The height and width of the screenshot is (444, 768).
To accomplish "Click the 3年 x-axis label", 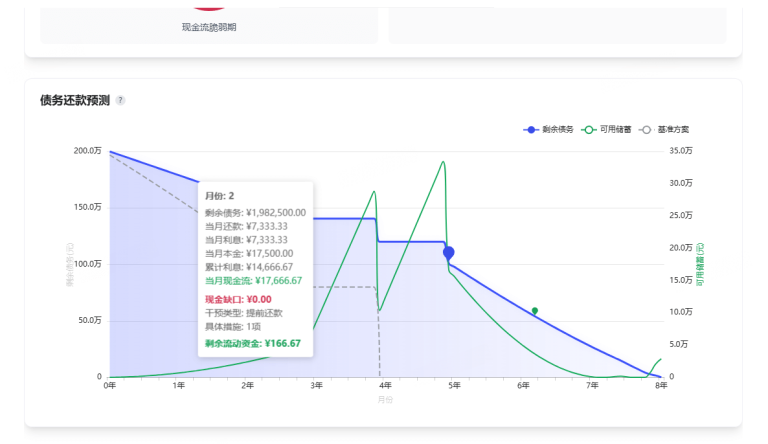I will 316,386.
